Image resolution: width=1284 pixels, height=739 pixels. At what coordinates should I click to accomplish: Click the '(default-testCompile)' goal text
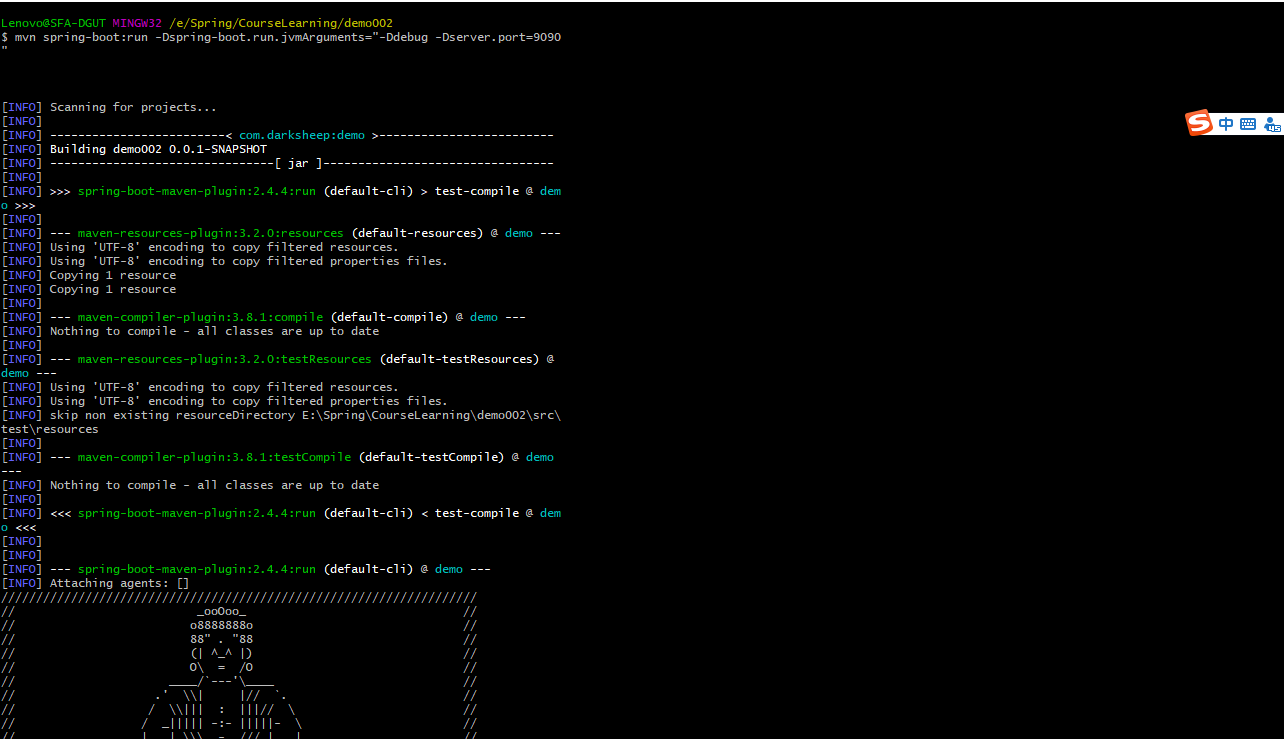click(x=431, y=457)
